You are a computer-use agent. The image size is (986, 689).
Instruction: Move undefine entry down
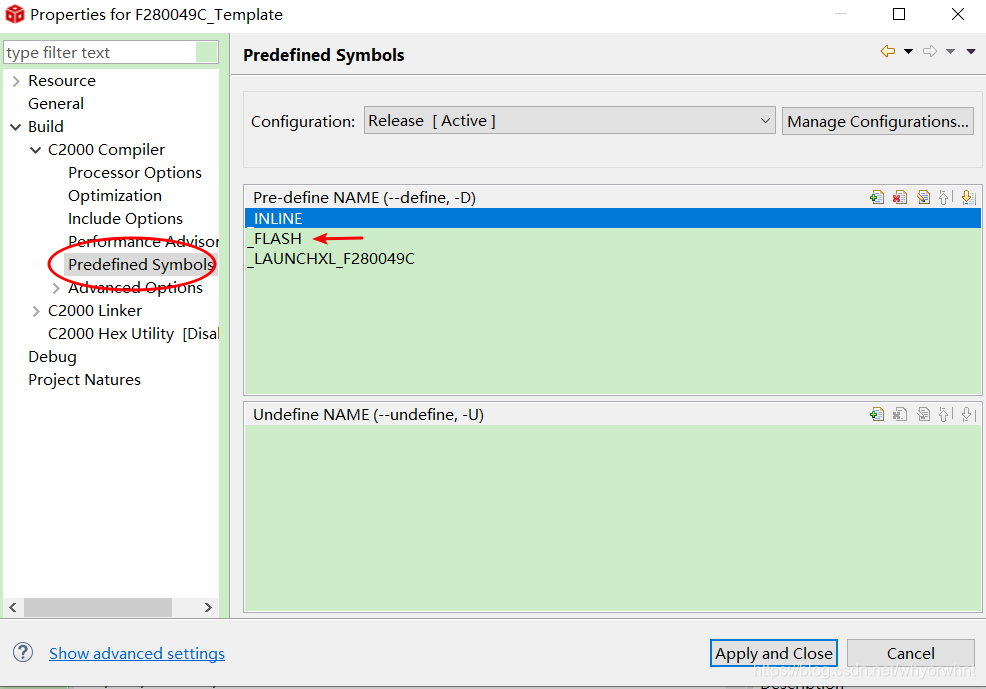tap(968, 414)
